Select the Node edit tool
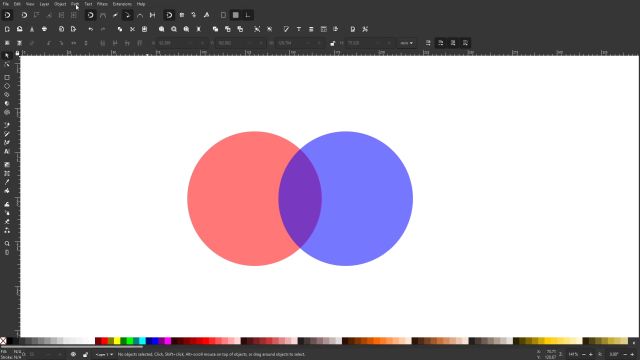Viewport: 640px width, 360px height. [7, 64]
